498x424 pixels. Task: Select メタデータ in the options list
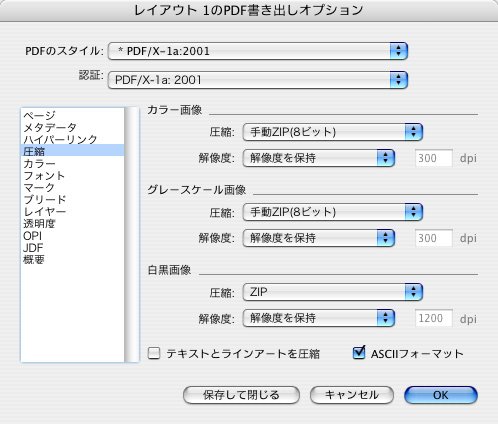click(72, 127)
